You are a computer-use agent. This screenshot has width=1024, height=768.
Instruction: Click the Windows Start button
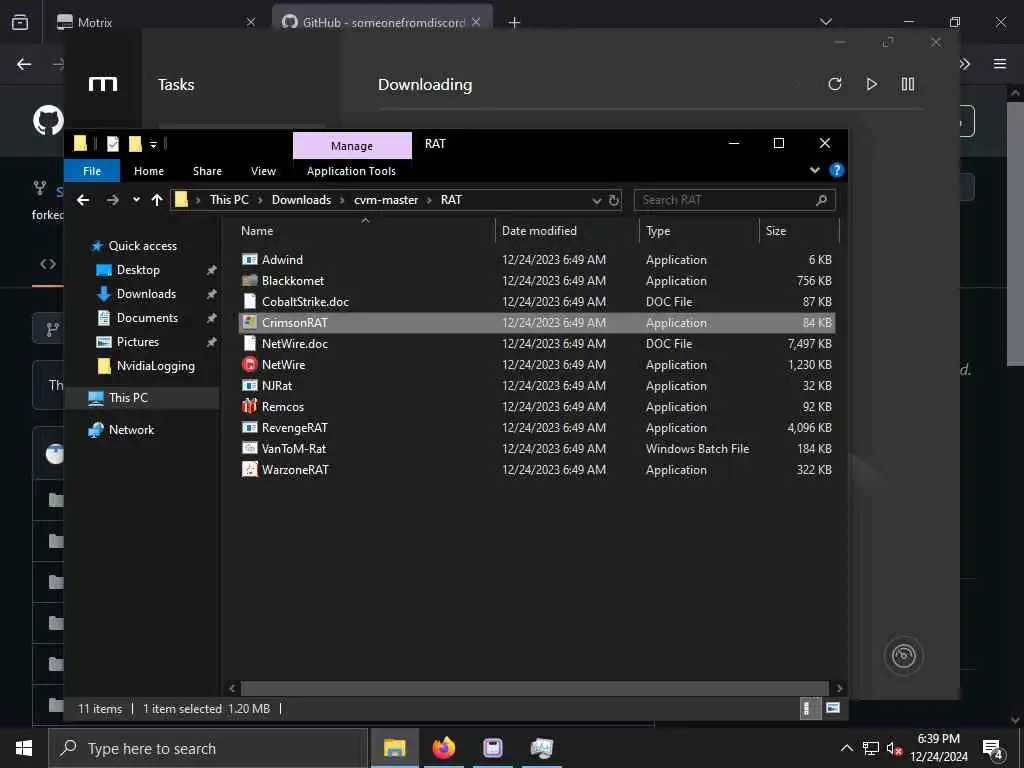pyautogui.click(x=24, y=748)
